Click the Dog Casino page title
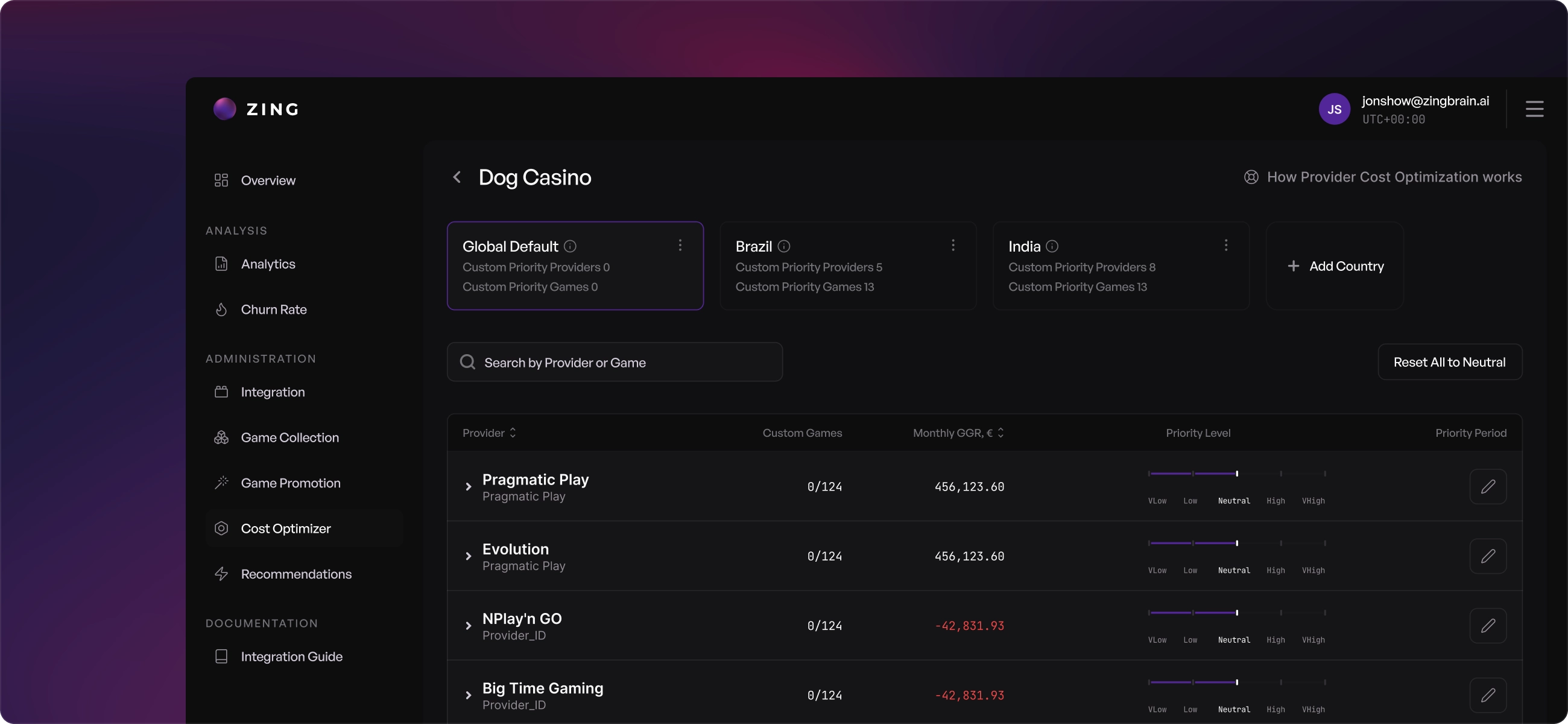1568x724 pixels. [x=534, y=177]
